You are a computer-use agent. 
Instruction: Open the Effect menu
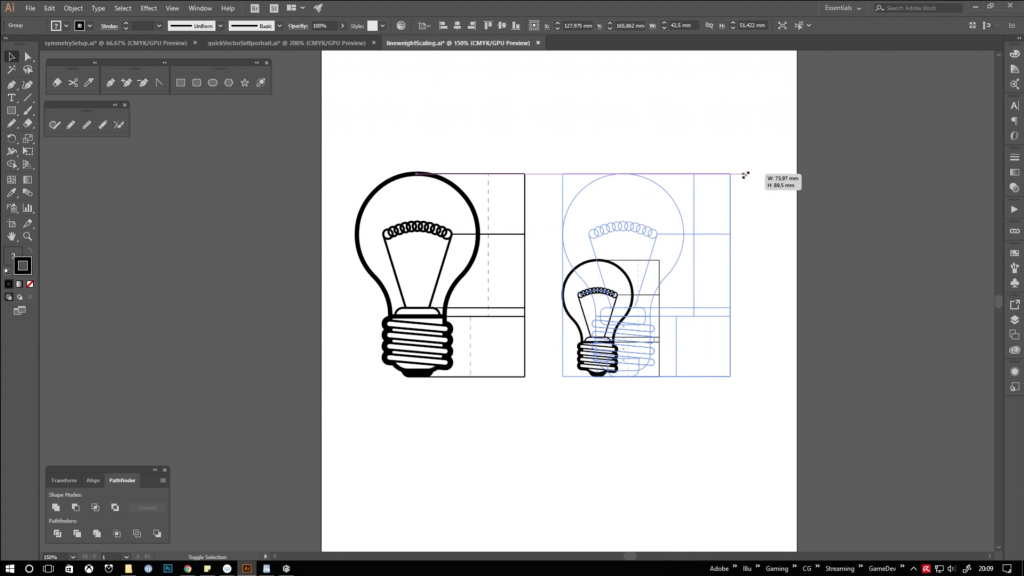tap(148, 8)
